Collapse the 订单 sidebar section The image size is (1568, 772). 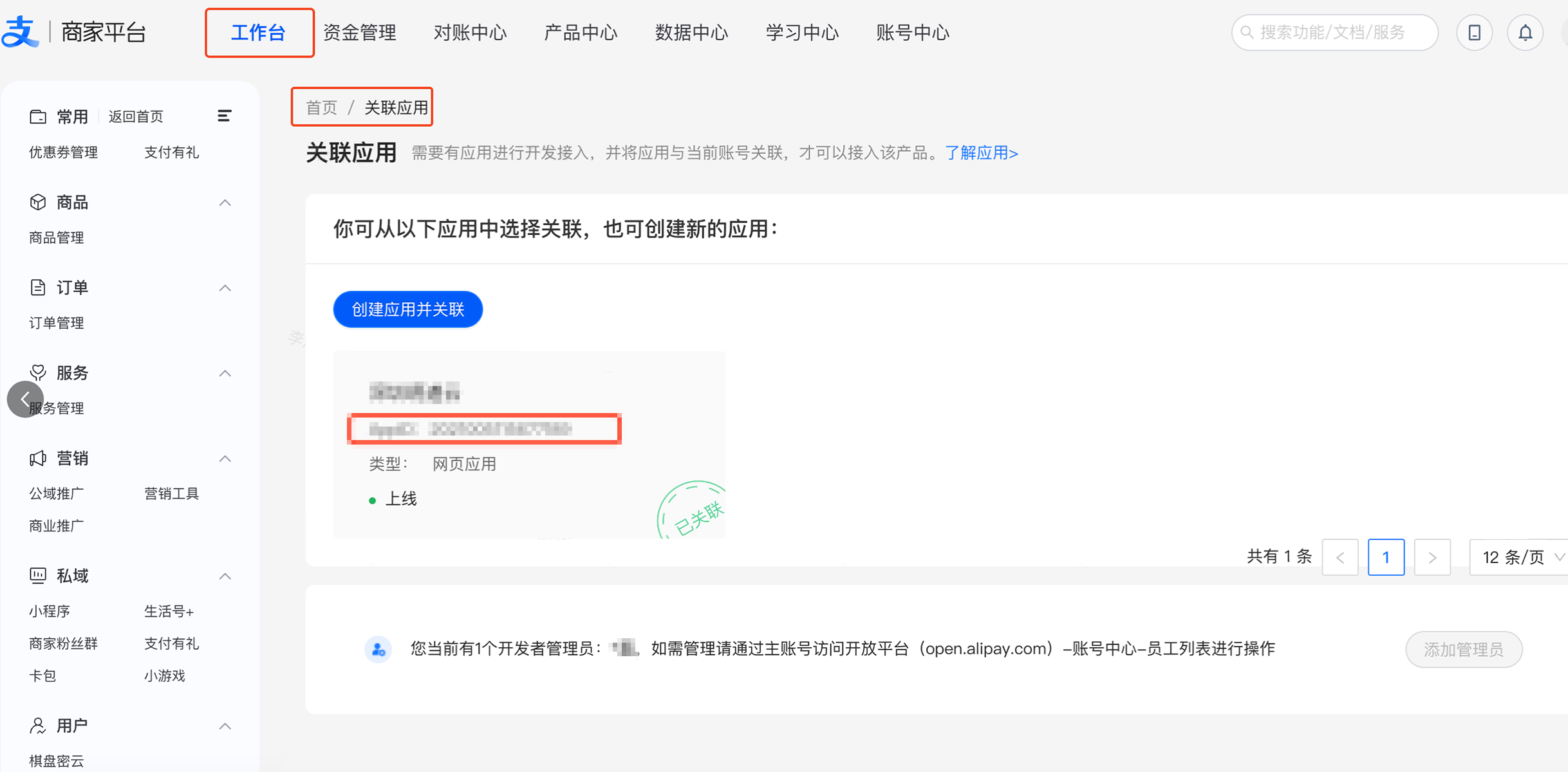(225, 288)
